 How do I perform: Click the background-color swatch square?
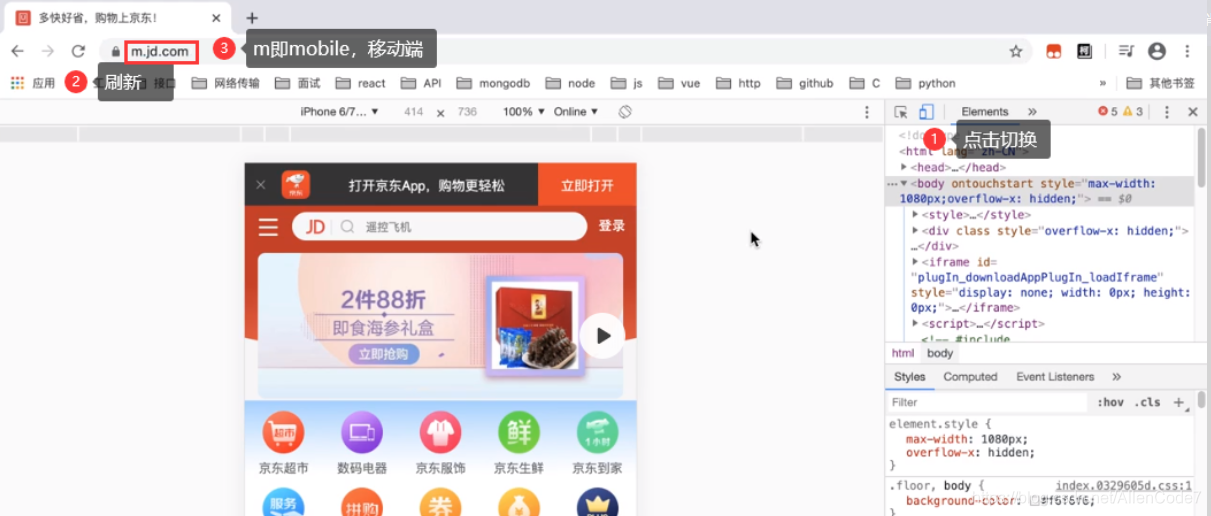click(x=1034, y=501)
